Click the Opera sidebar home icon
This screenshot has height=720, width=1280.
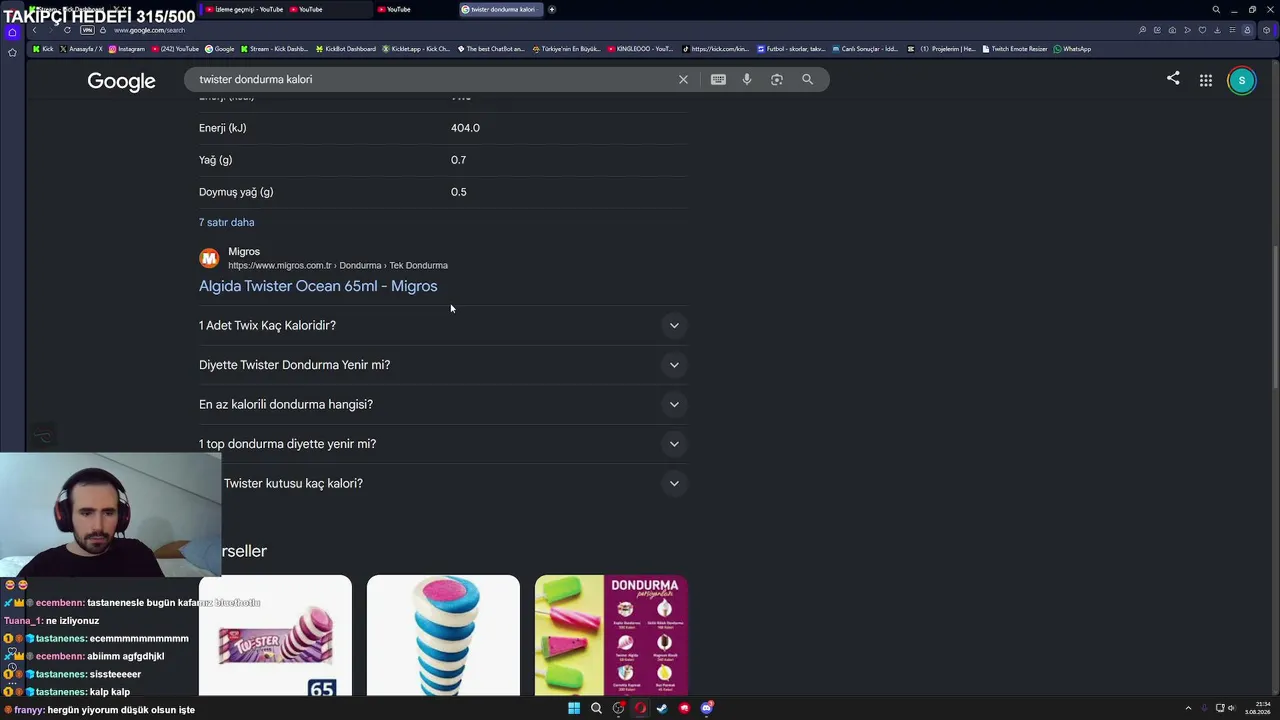[x=12, y=32]
